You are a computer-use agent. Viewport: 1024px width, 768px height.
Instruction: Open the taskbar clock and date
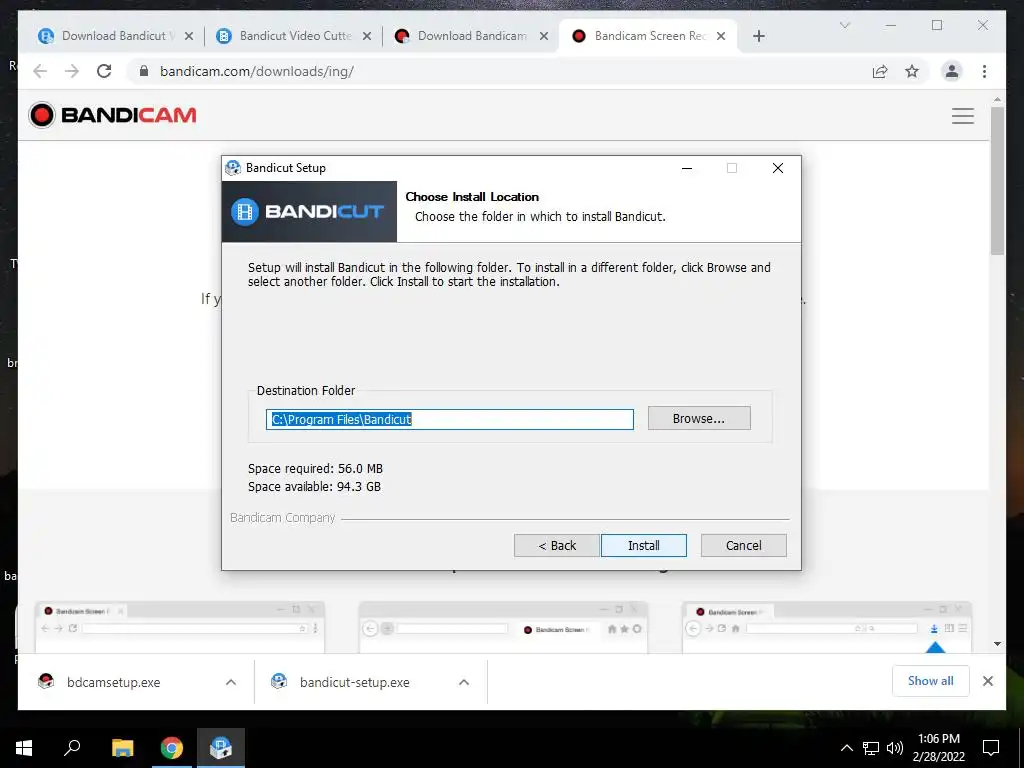[x=938, y=748]
